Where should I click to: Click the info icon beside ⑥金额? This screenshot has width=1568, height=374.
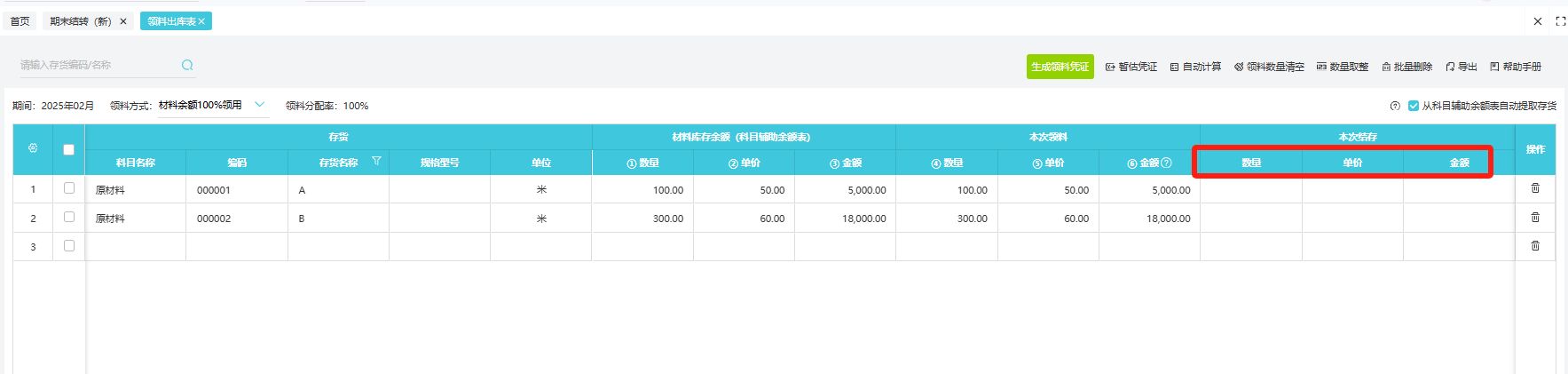pos(1166,163)
